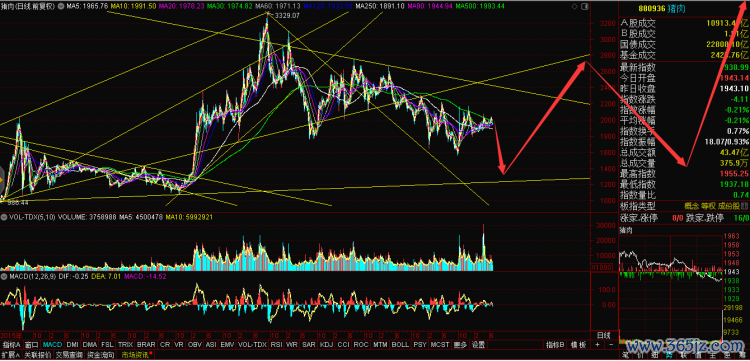Select the MACD indicator tab
Viewport: 750px width, 361px height.
tap(52, 345)
